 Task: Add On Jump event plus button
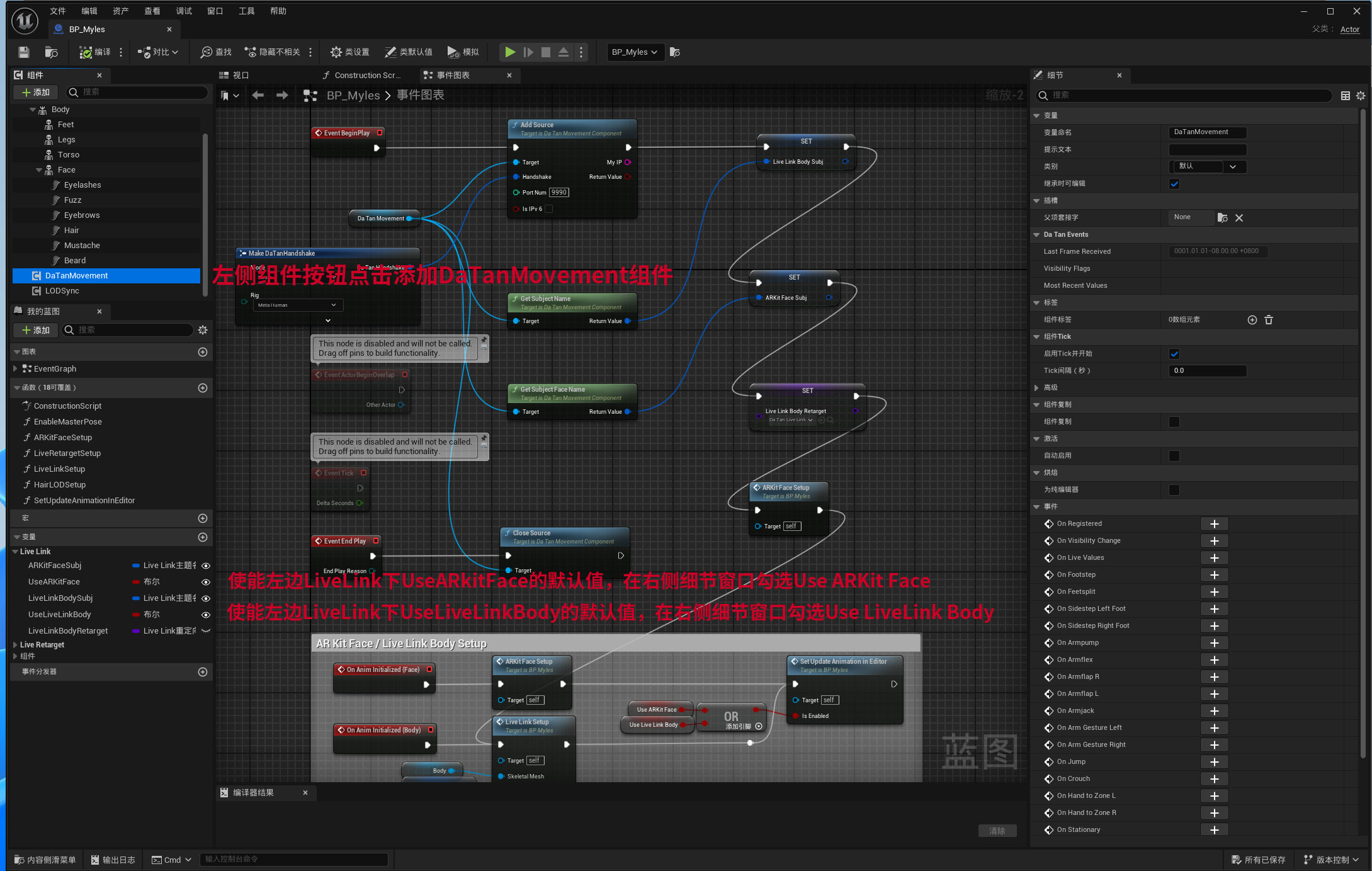pos(1214,762)
